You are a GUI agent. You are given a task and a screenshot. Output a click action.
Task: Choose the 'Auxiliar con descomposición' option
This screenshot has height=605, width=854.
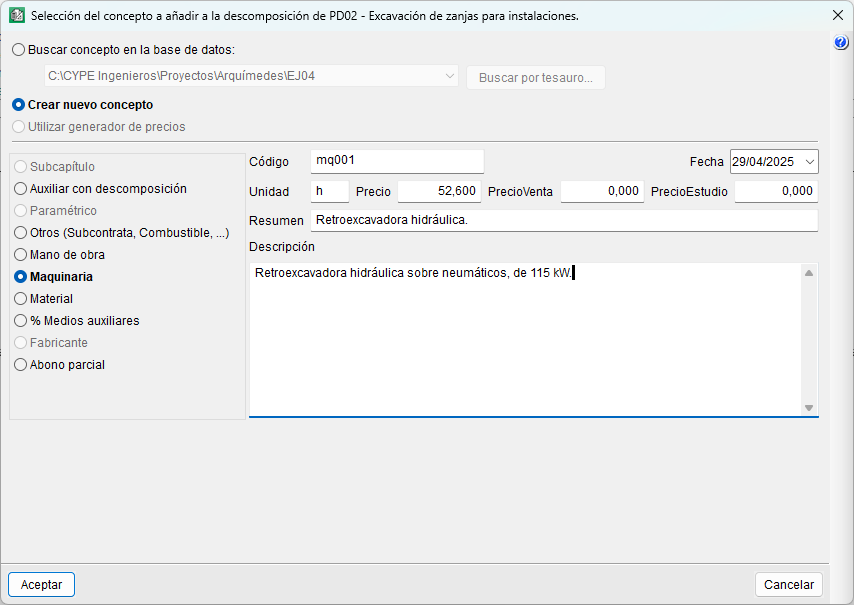(x=20, y=188)
